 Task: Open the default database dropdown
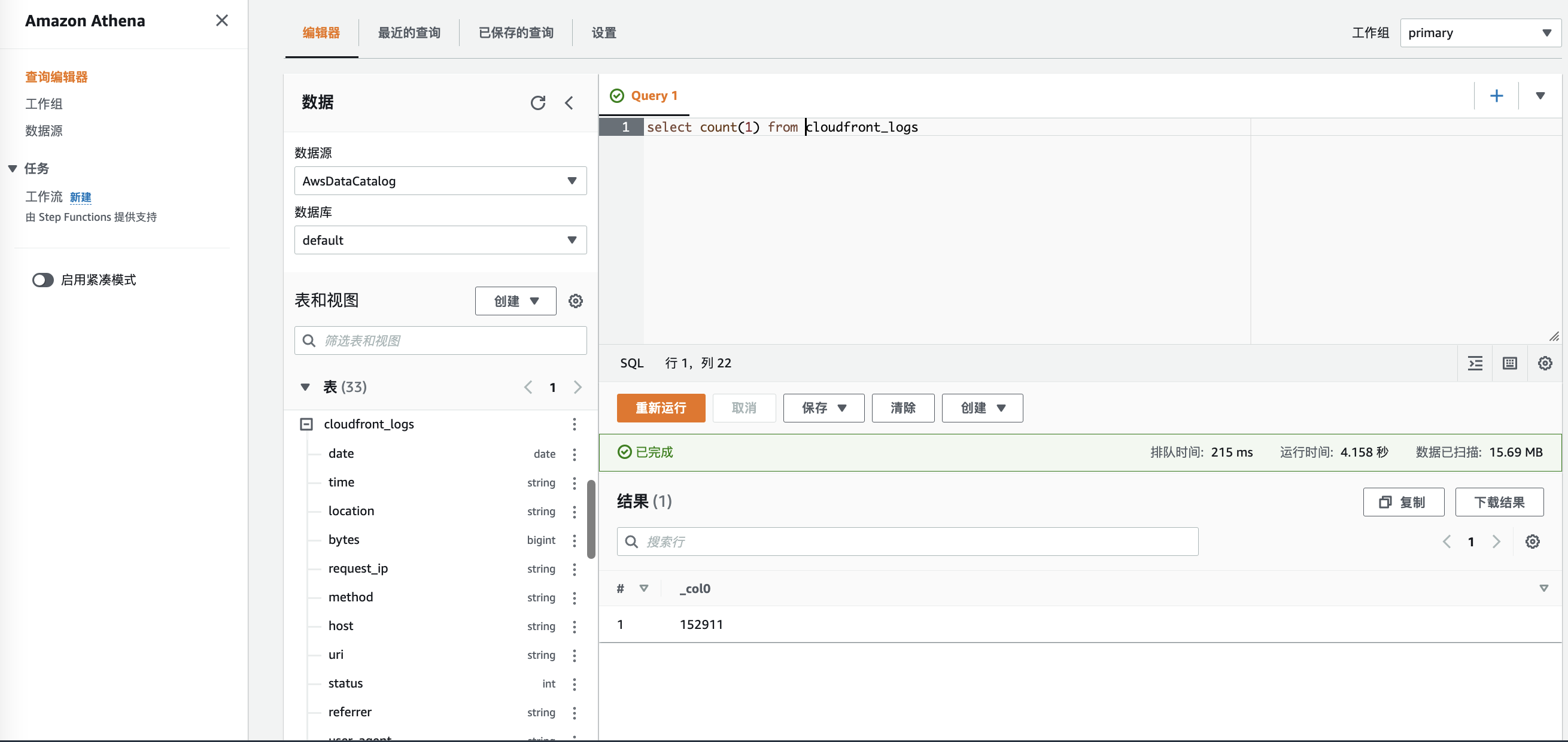[x=440, y=240]
